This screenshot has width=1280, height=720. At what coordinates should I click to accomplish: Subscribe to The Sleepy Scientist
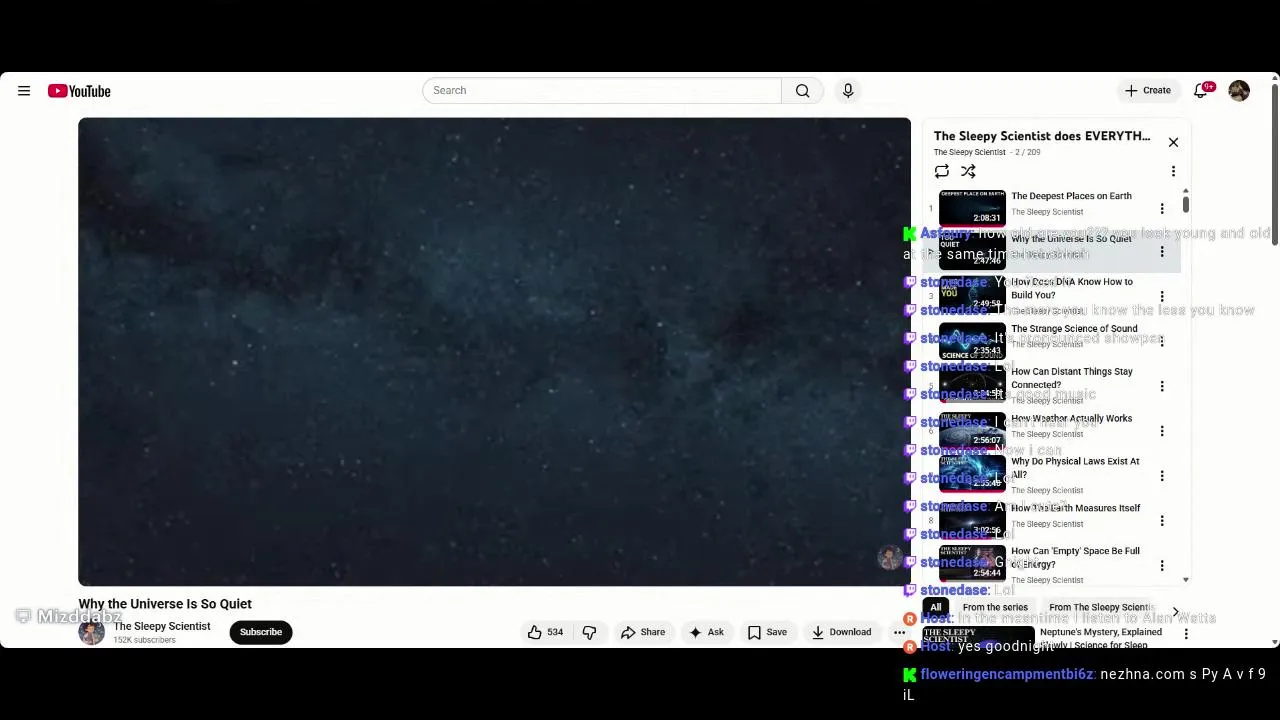pos(261,632)
